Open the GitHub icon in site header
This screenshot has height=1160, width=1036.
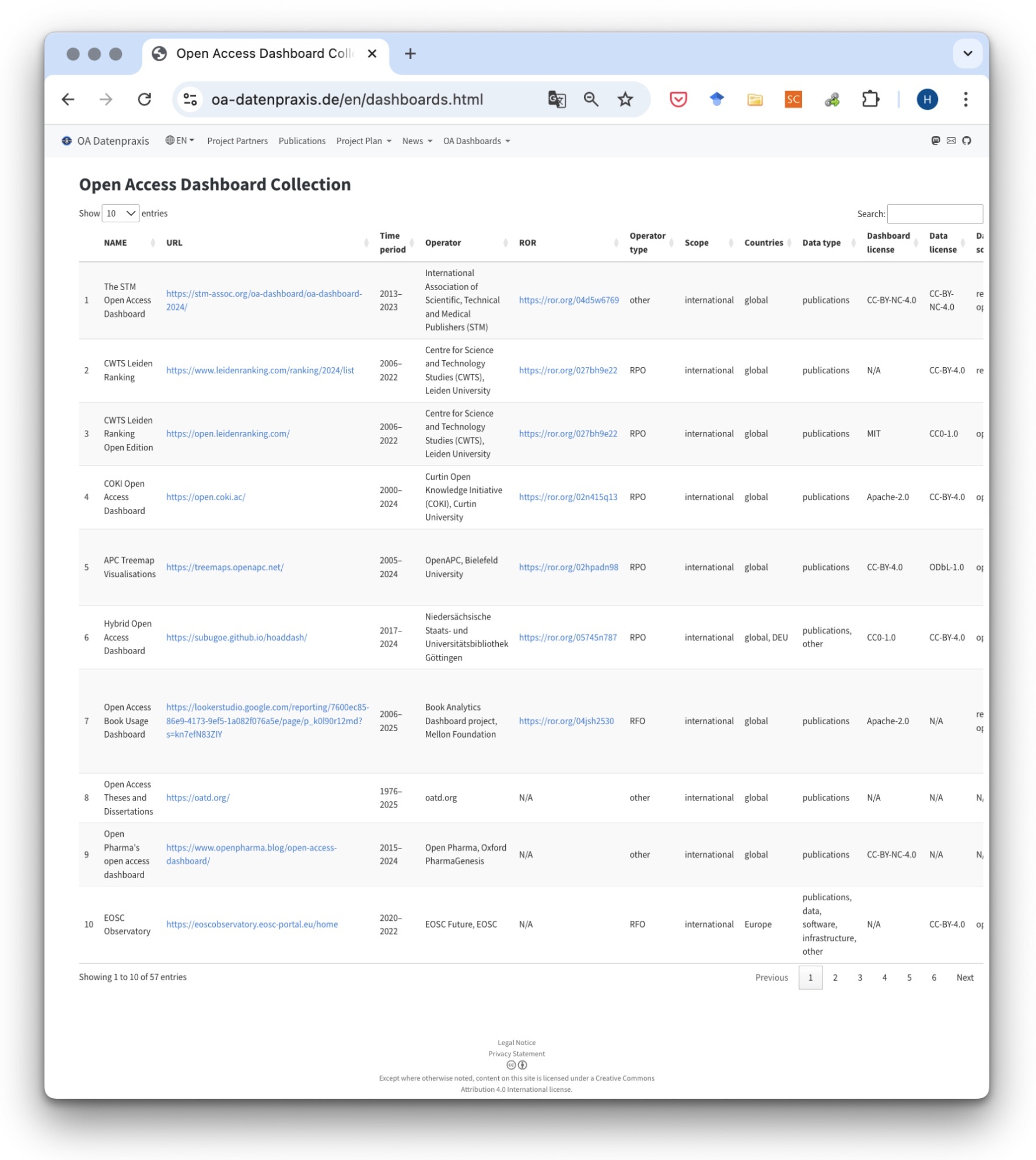pyautogui.click(x=967, y=141)
